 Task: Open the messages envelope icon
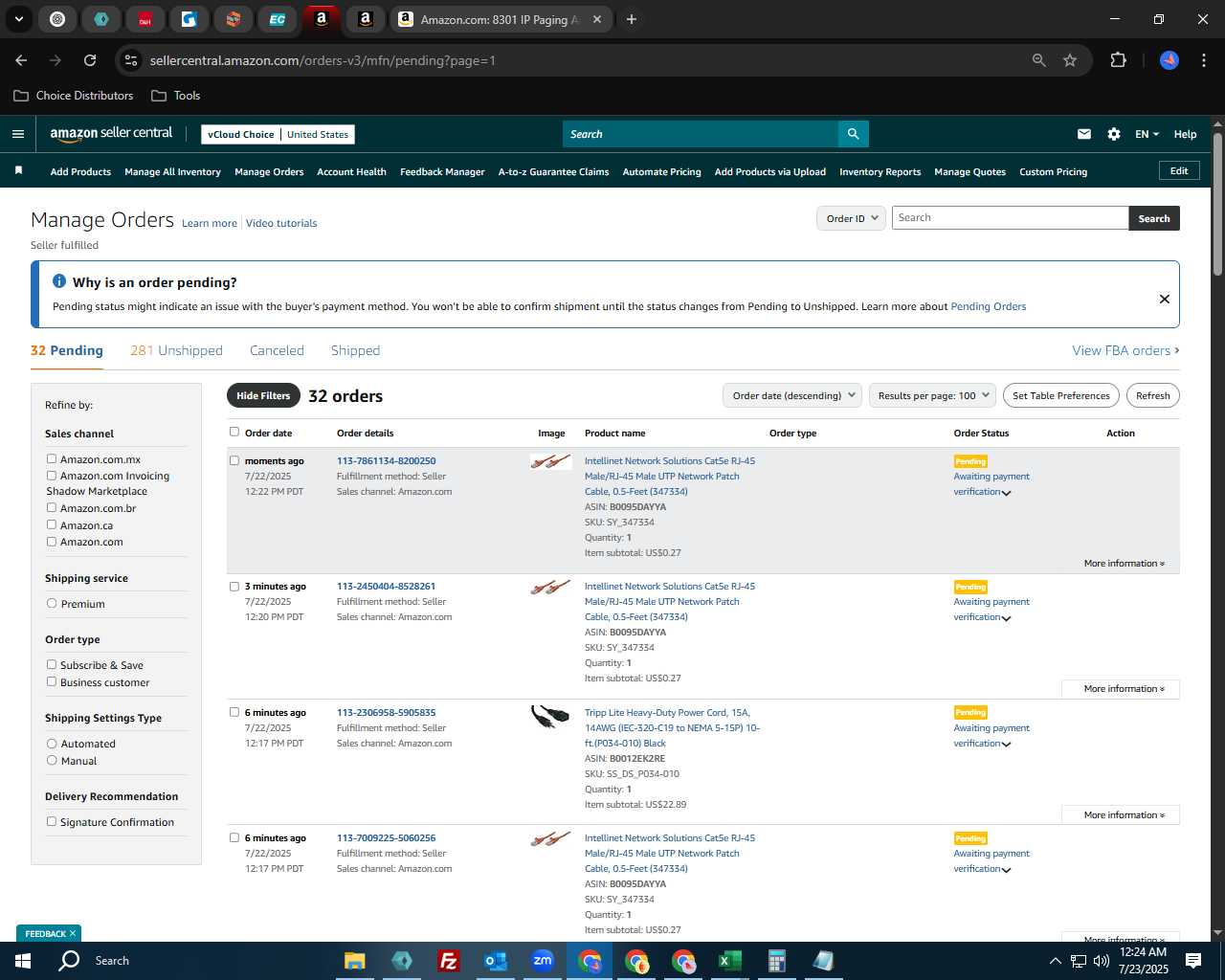1084,134
